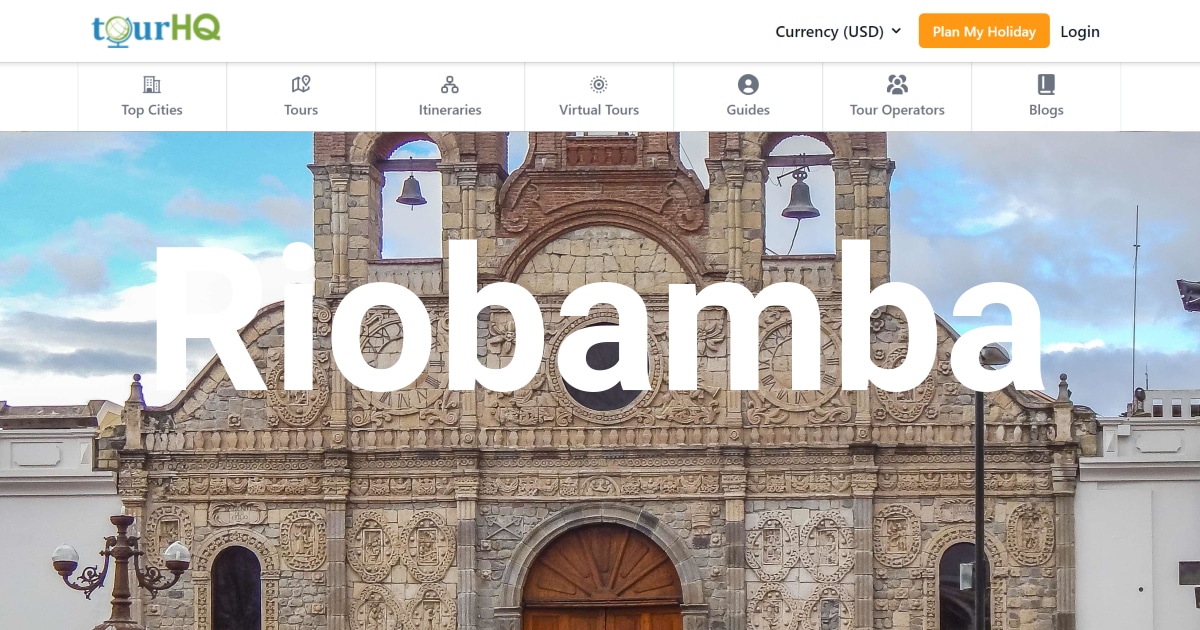This screenshot has height=630, width=1200.
Task: Open the Virtual Tours section
Action: coord(598,110)
